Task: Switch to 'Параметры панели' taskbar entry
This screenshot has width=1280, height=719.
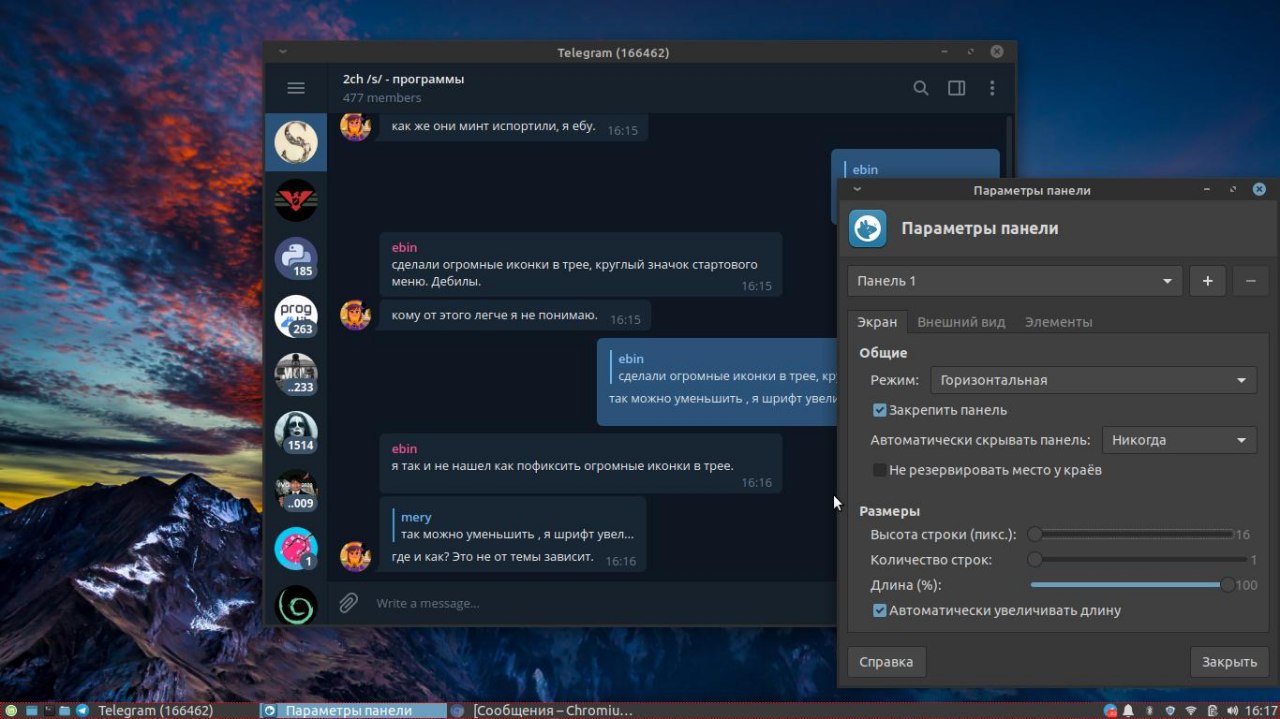Action: point(353,711)
